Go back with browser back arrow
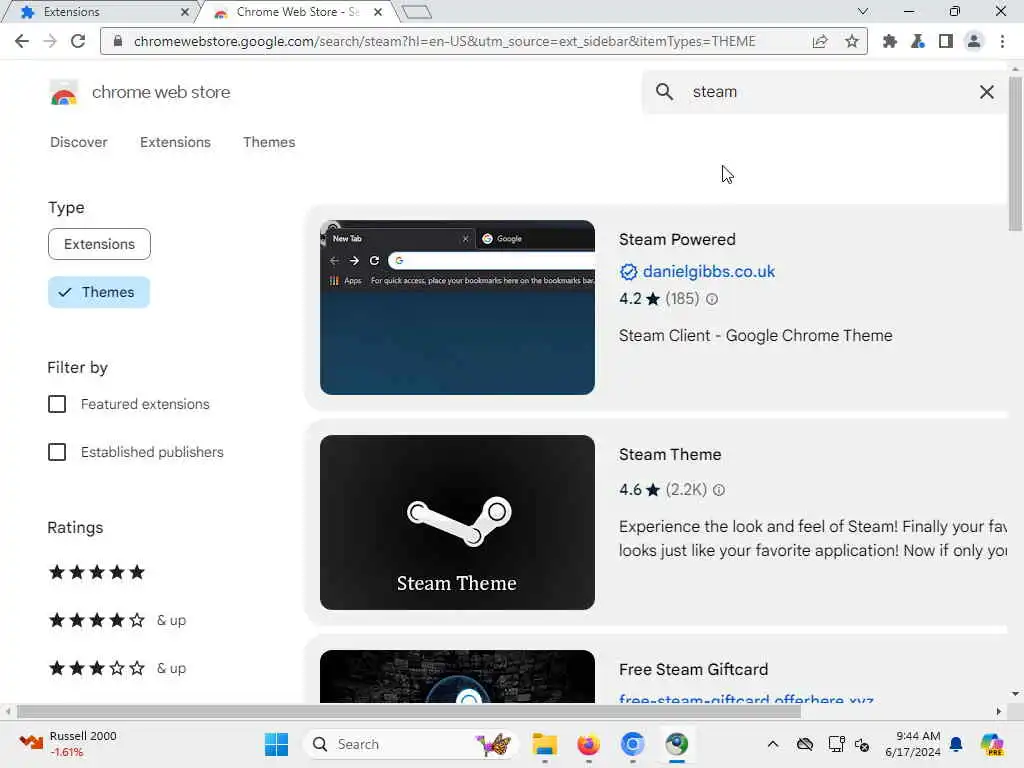The height and width of the screenshot is (768, 1024). tap(22, 41)
